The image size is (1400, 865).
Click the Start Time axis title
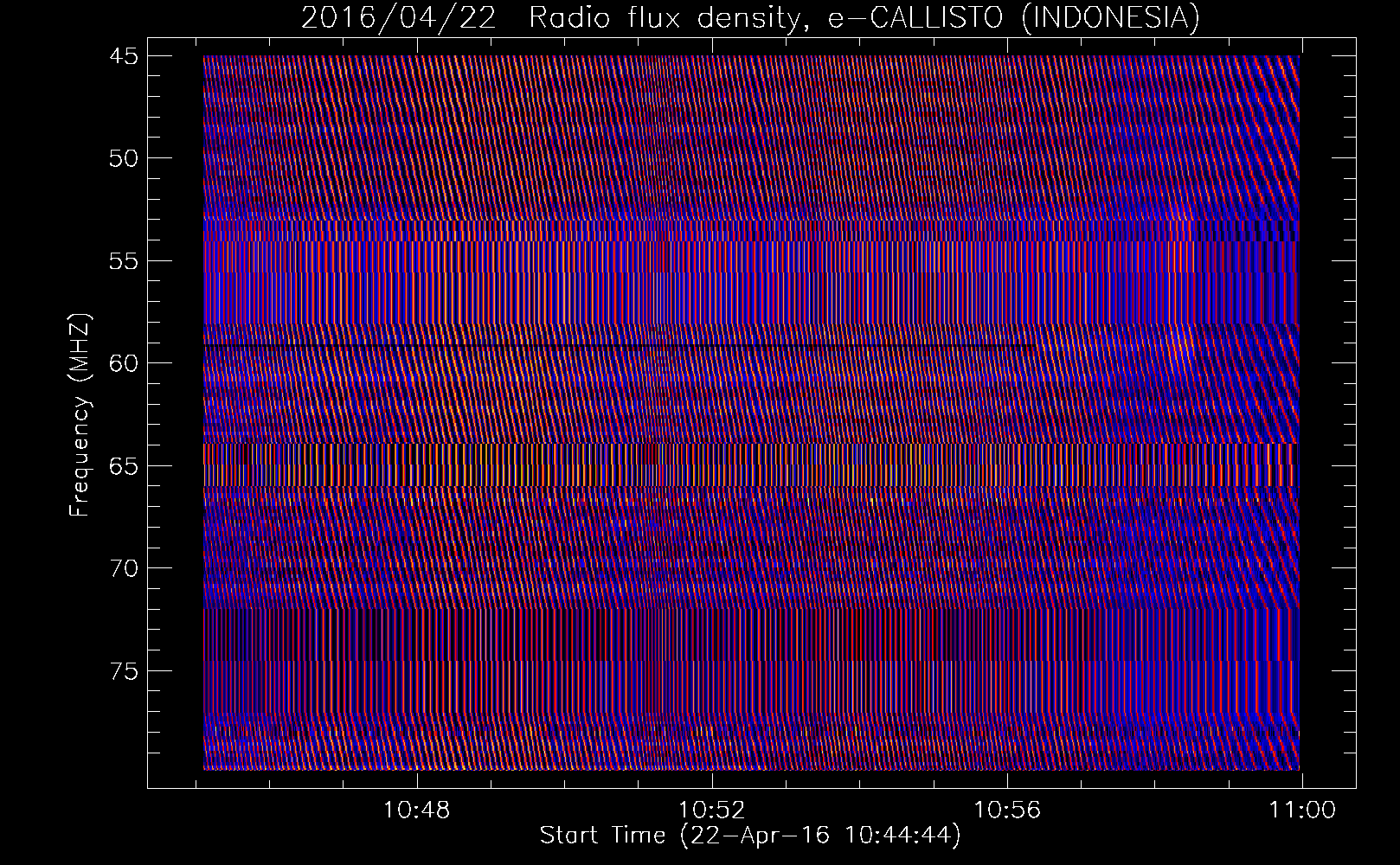pyautogui.click(x=750, y=836)
